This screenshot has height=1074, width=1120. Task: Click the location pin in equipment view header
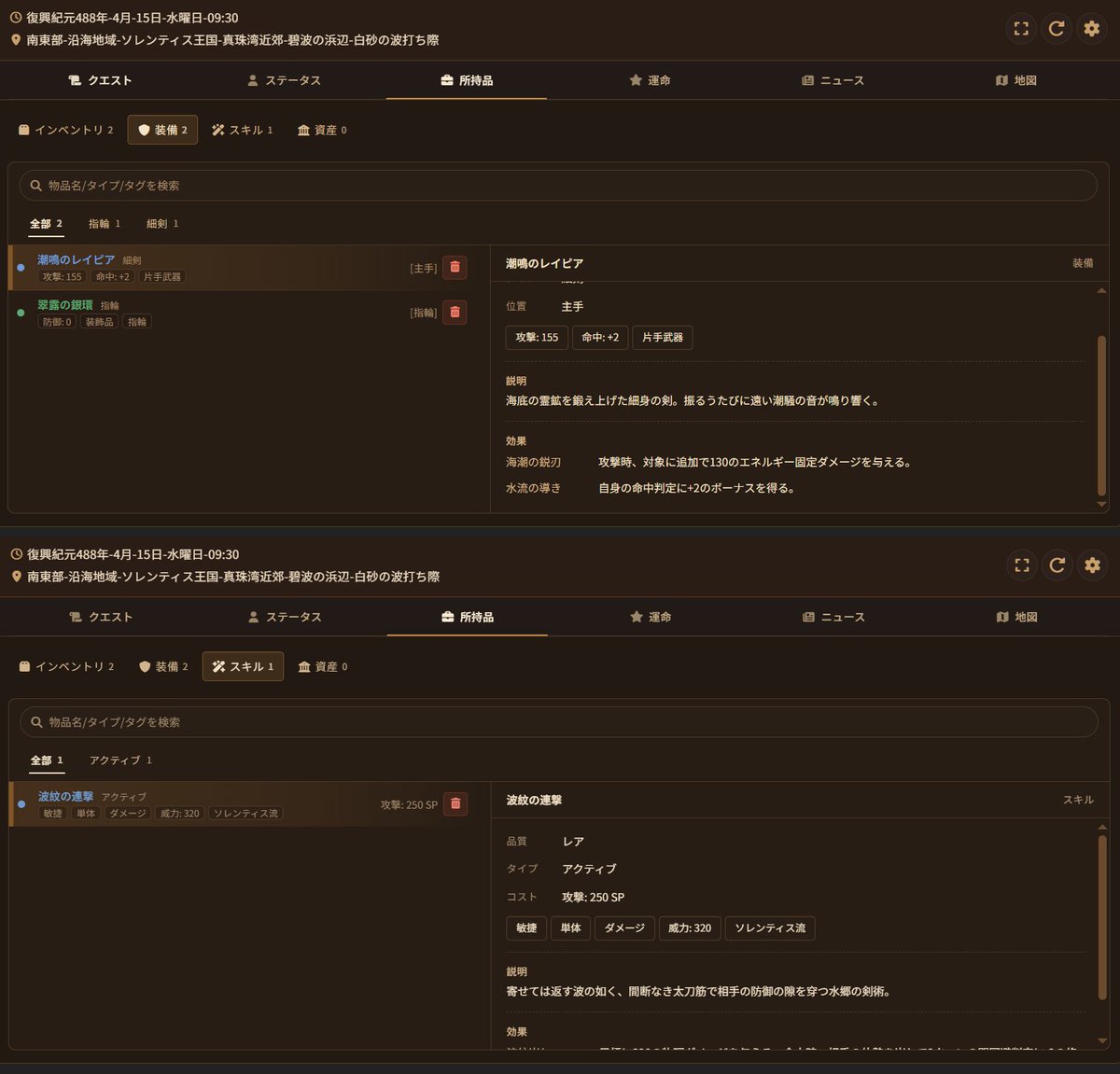pyautogui.click(x=16, y=40)
